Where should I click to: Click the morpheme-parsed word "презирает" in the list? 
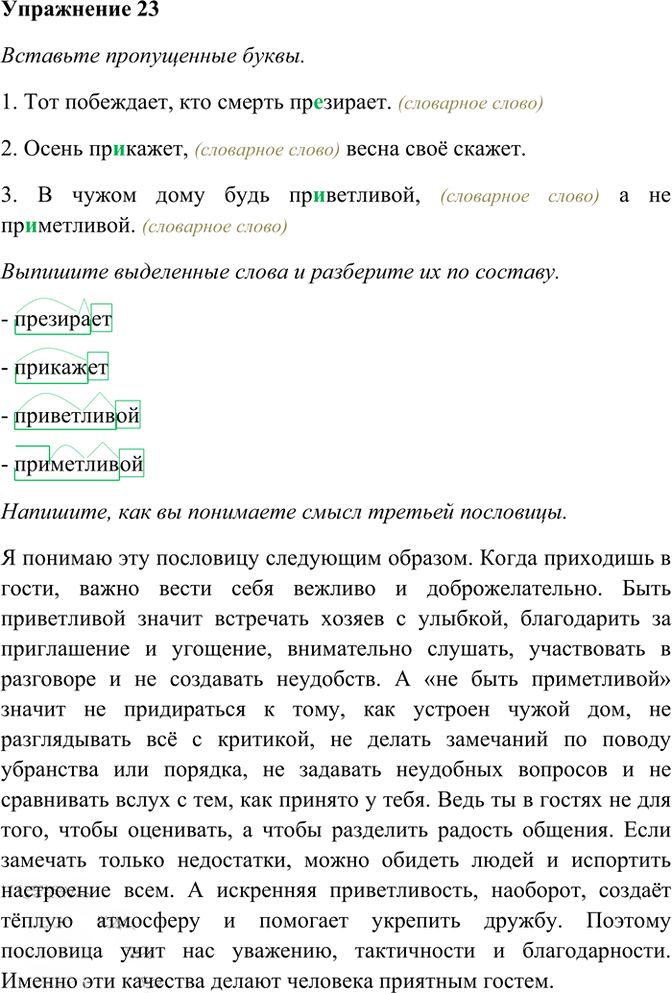tap(63, 319)
